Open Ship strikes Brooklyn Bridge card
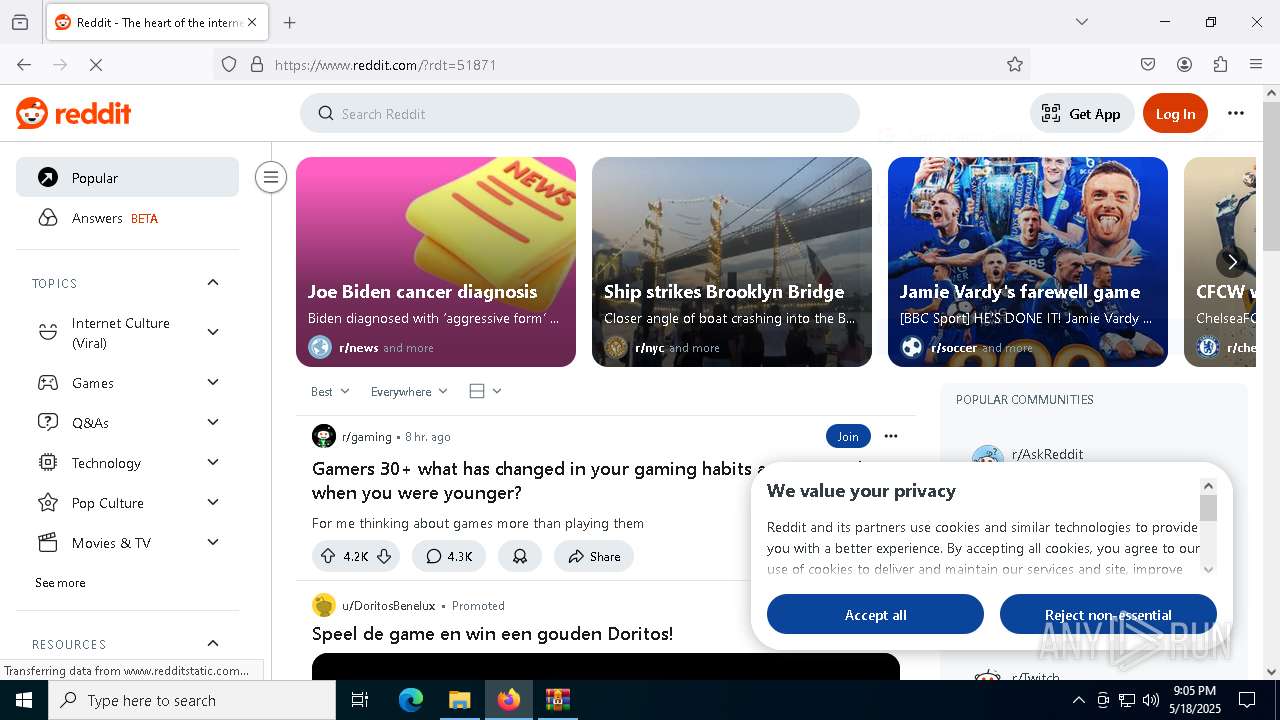Image resolution: width=1280 pixels, height=720 pixels. 732,262
